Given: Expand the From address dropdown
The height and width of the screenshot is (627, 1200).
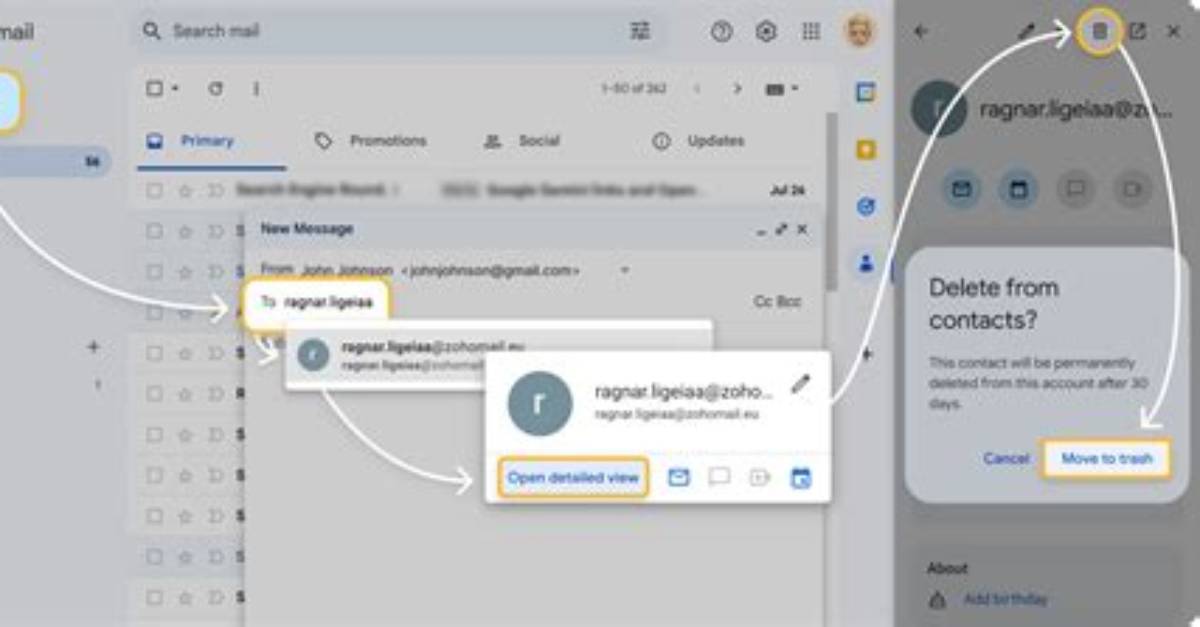Looking at the screenshot, I should tap(624, 270).
